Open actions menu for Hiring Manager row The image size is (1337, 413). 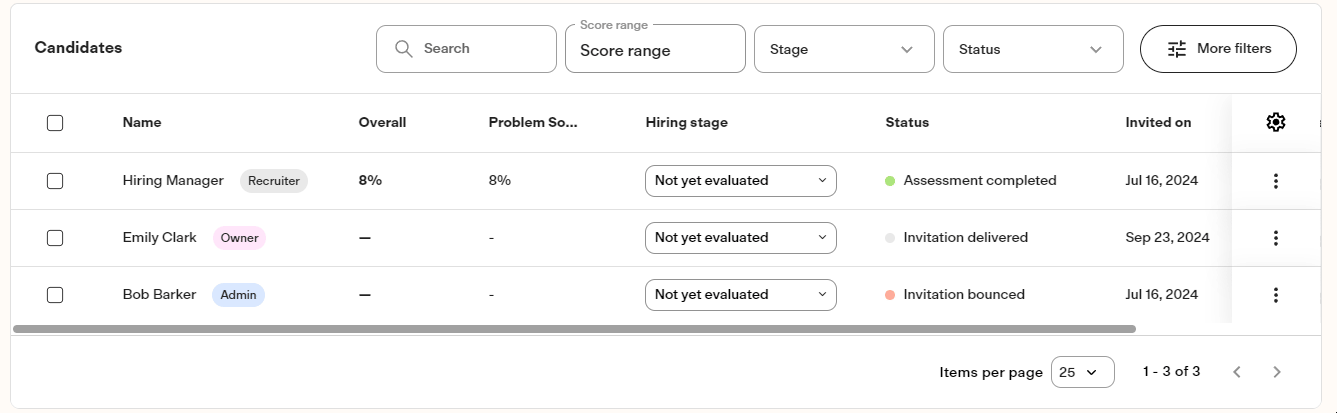click(x=1275, y=181)
